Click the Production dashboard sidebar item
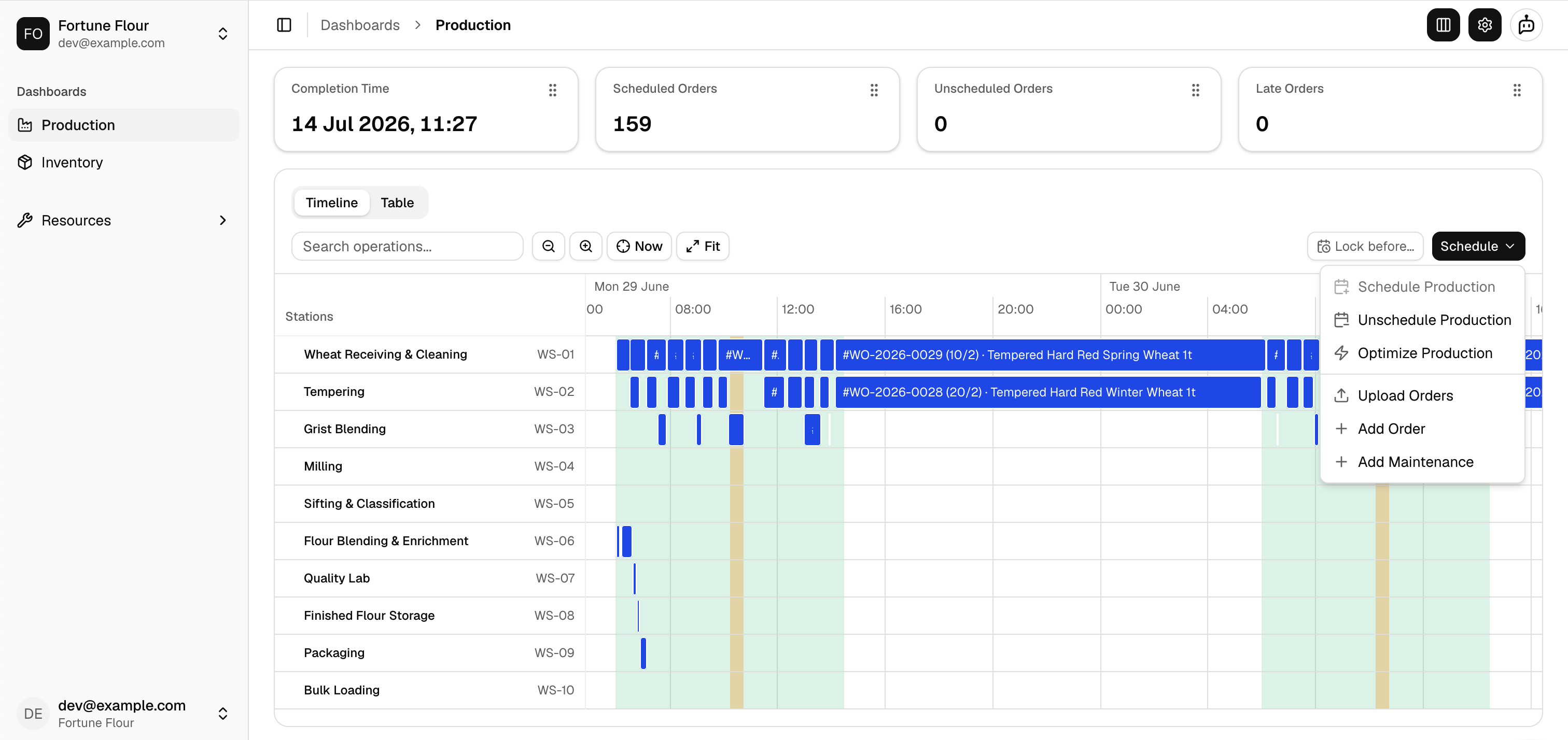This screenshot has width=1568, height=740. pos(124,125)
